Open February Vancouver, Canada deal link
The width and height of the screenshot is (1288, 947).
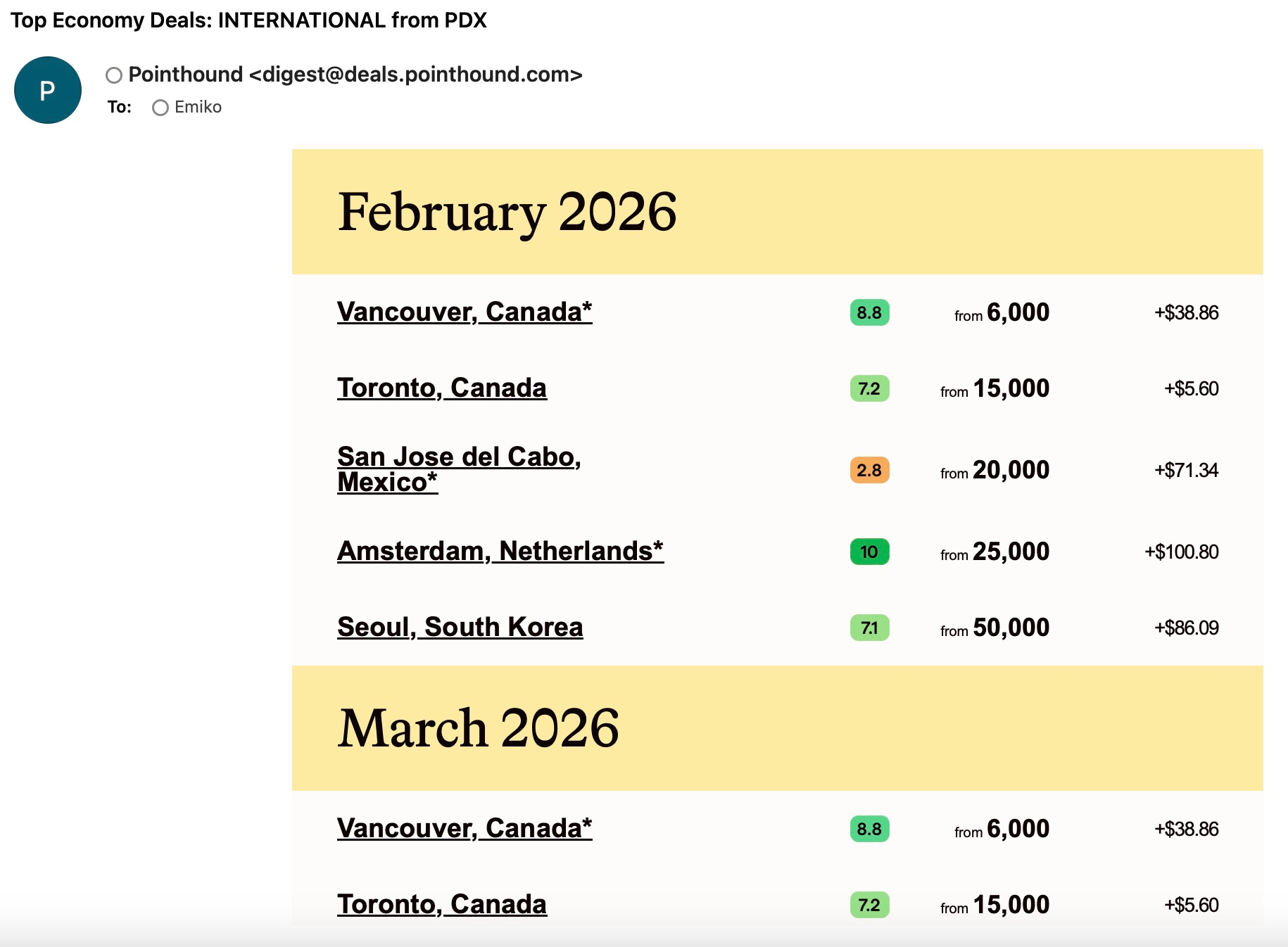pos(465,312)
